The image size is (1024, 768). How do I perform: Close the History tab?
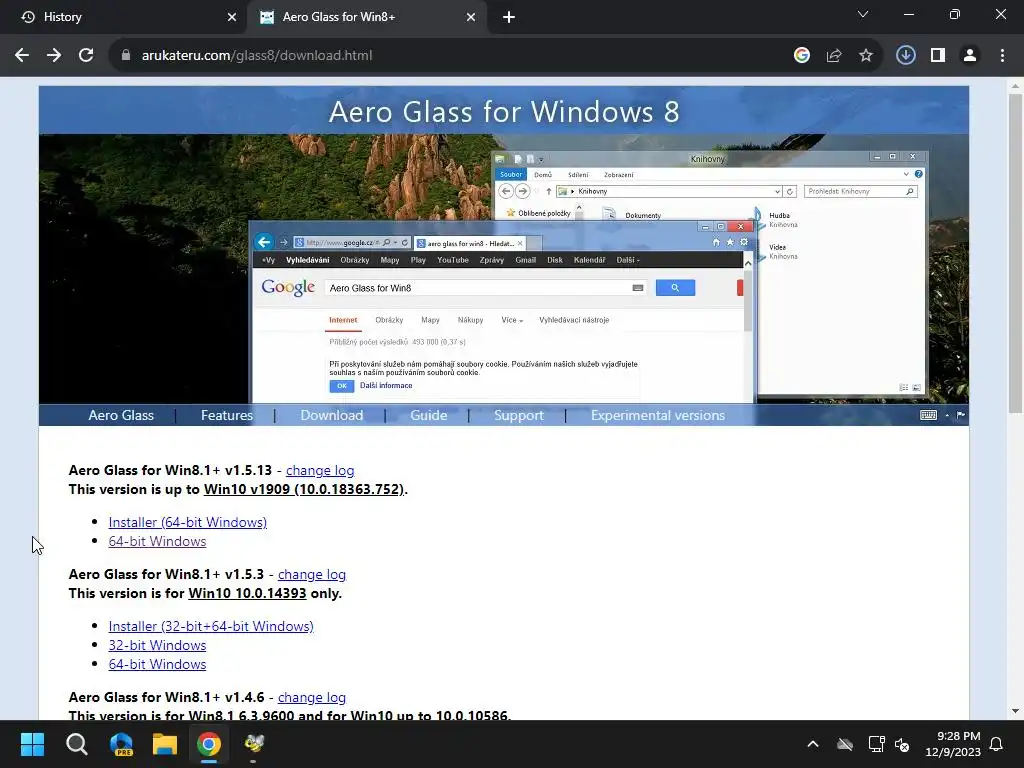232,18
